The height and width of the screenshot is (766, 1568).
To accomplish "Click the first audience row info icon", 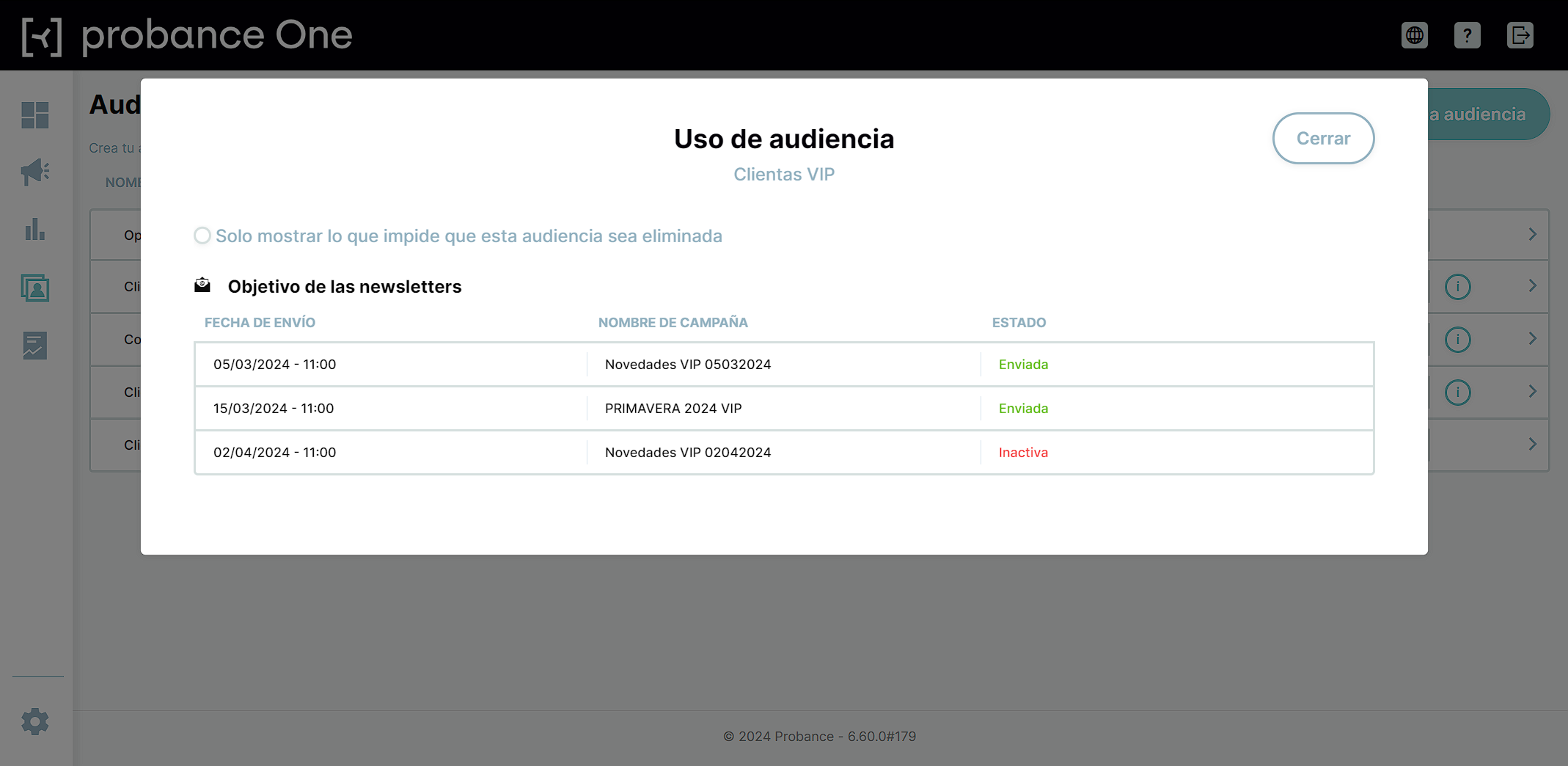I will click(x=1458, y=287).
